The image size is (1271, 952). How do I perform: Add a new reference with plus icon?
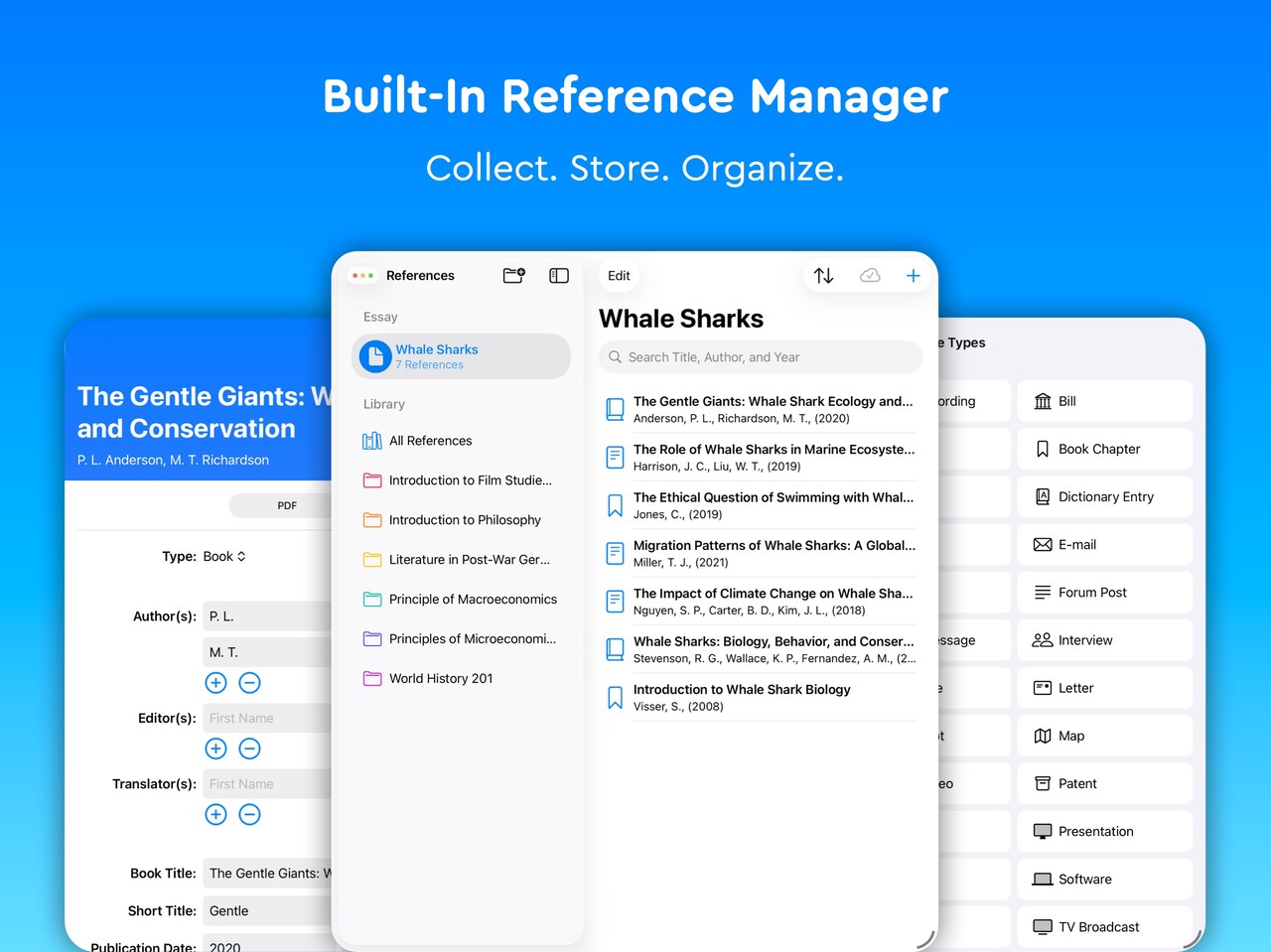click(x=914, y=276)
